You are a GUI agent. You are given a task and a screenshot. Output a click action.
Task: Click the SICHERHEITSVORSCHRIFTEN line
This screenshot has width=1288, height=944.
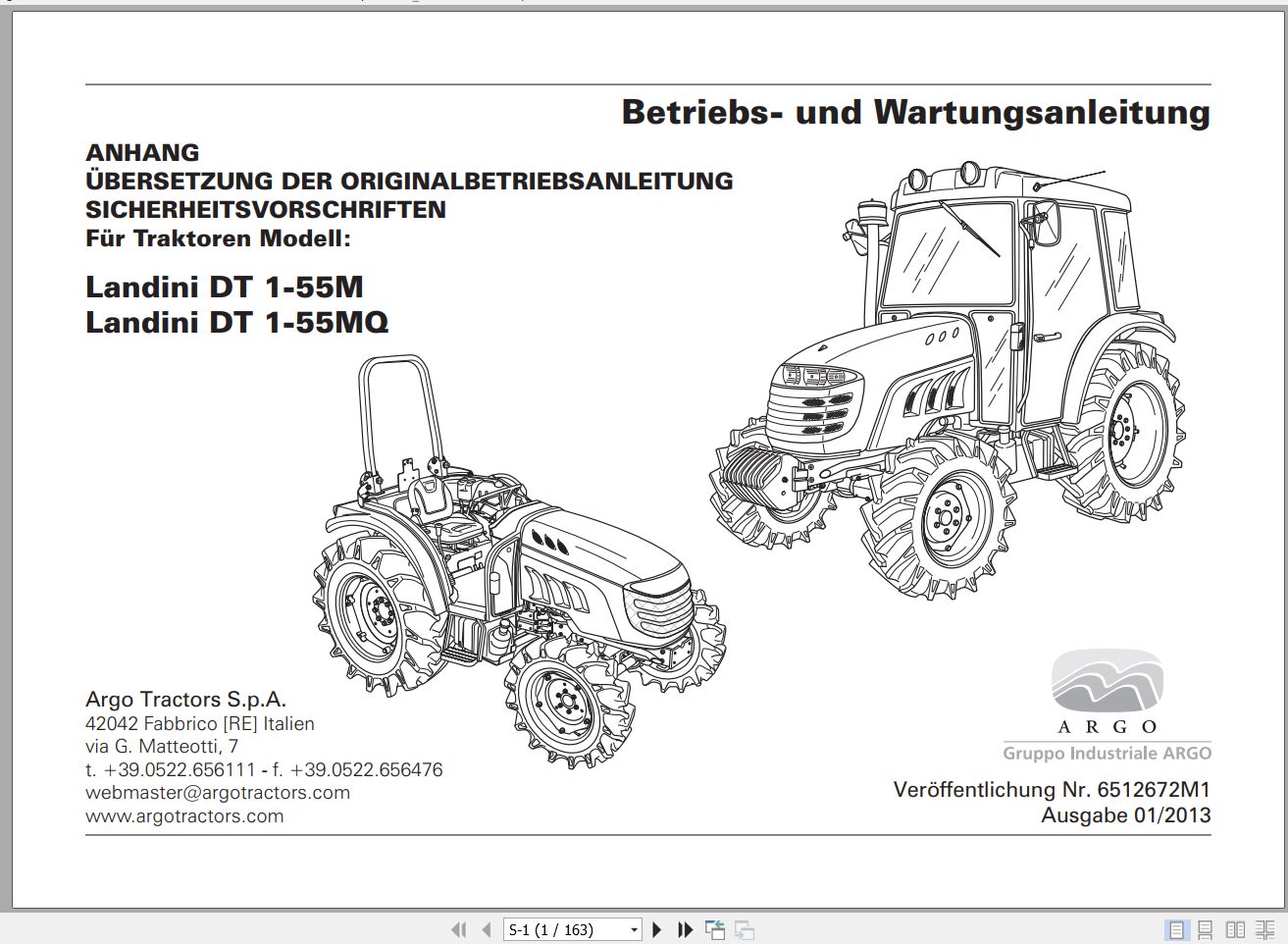click(x=266, y=209)
